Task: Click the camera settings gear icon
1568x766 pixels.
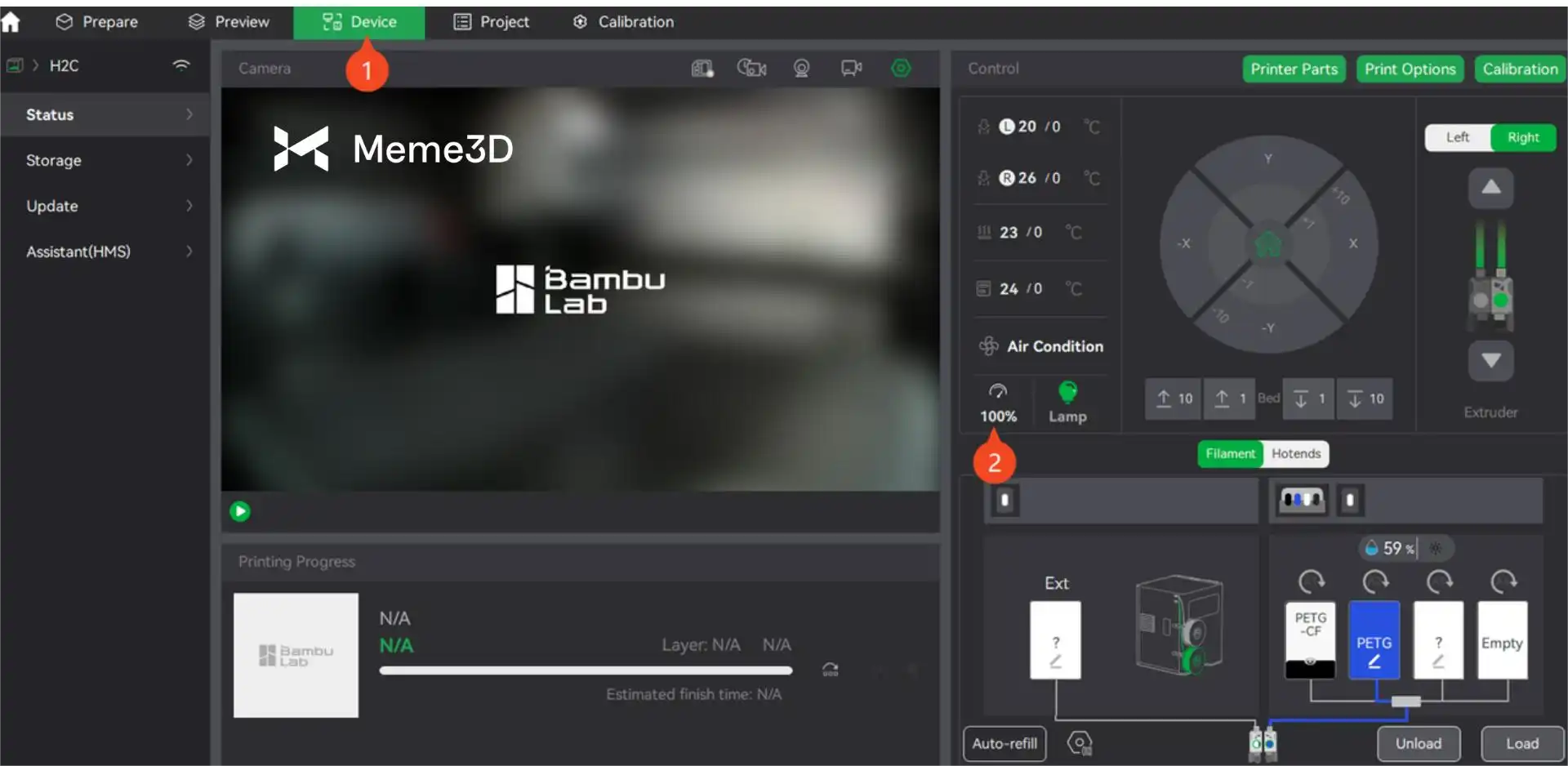Action: (901, 69)
